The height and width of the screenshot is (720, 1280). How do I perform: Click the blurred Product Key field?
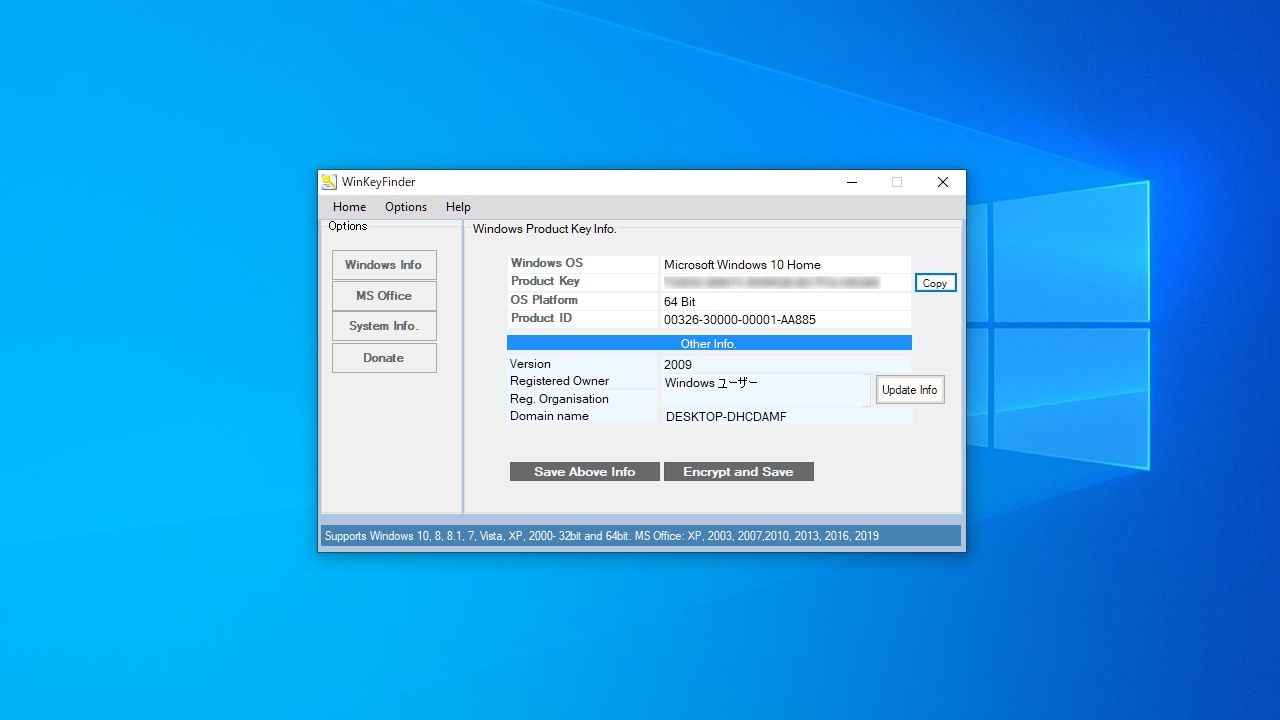point(785,283)
